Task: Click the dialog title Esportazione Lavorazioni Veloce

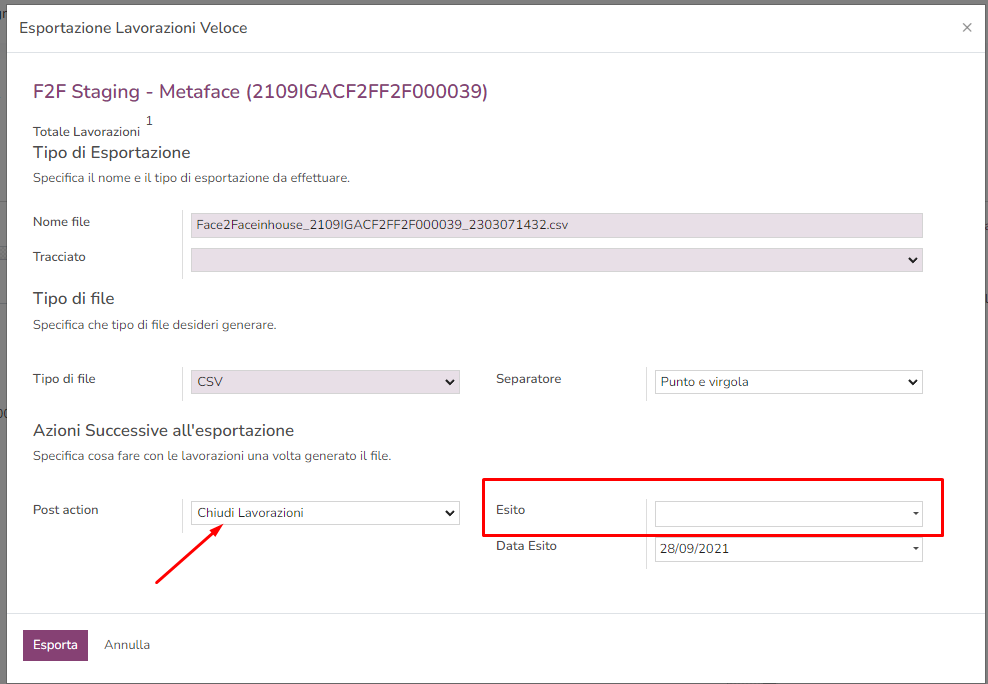Action: coord(133,28)
